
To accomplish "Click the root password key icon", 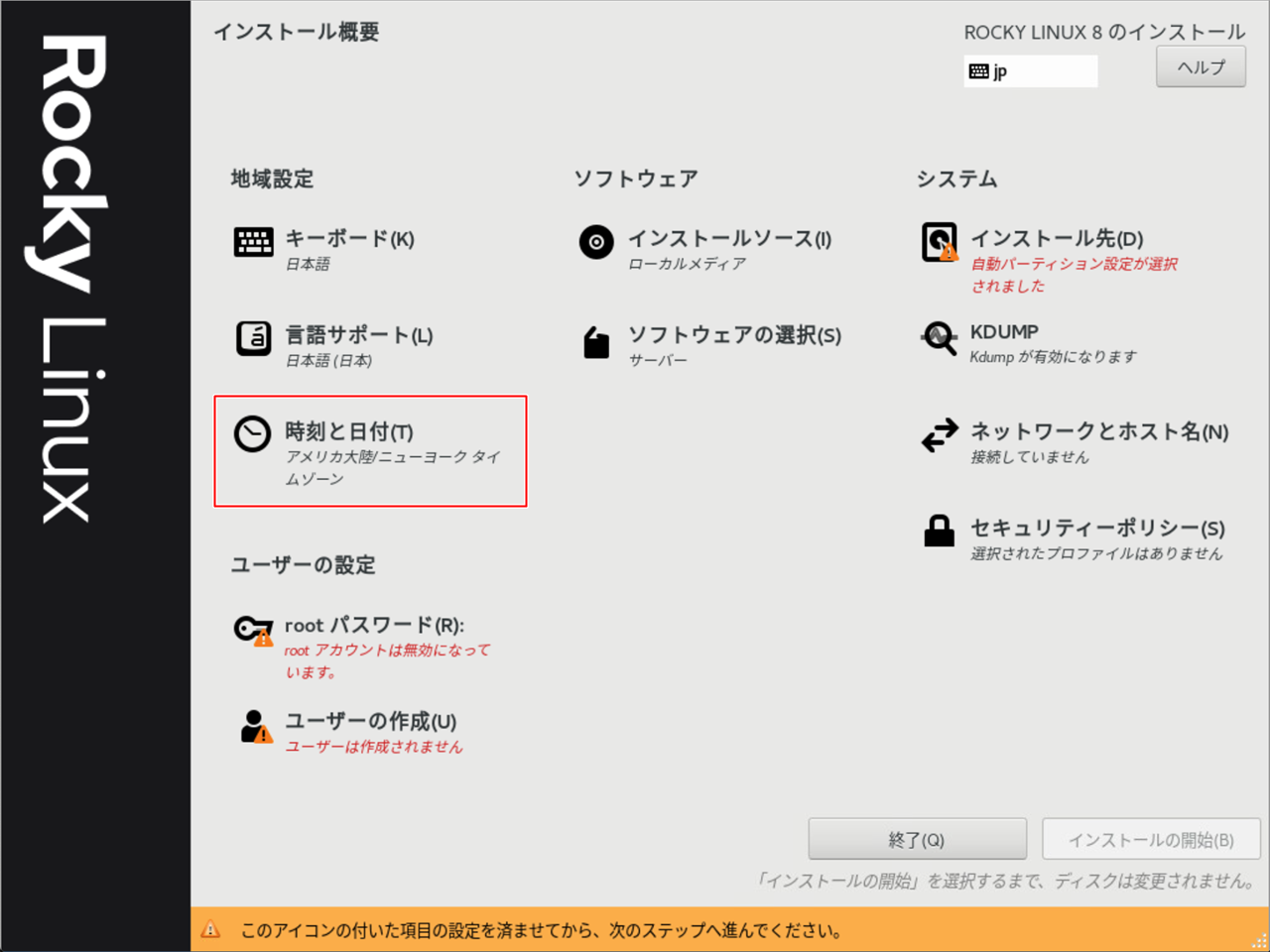I will [x=253, y=630].
